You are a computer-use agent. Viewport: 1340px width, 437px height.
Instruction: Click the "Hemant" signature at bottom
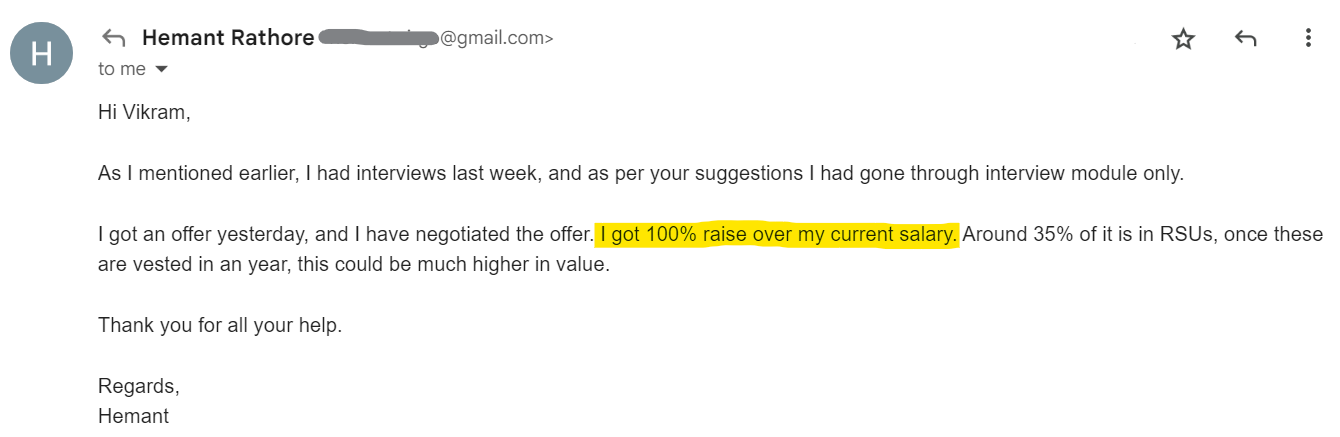click(133, 416)
